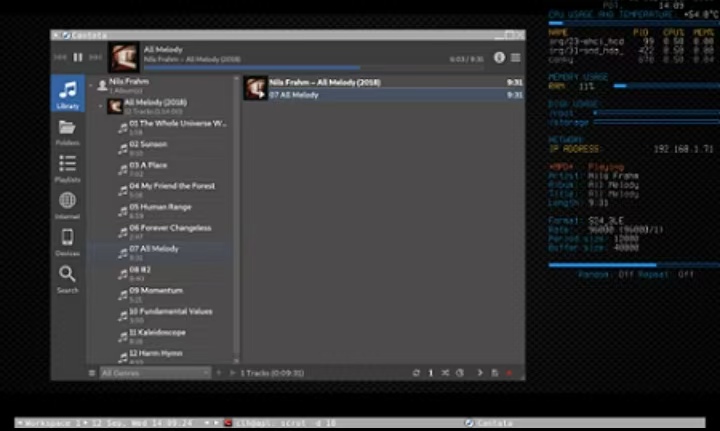Toggle consume mode icon
The height and width of the screenshot is (431, 720).
click(x=460, y=373)
